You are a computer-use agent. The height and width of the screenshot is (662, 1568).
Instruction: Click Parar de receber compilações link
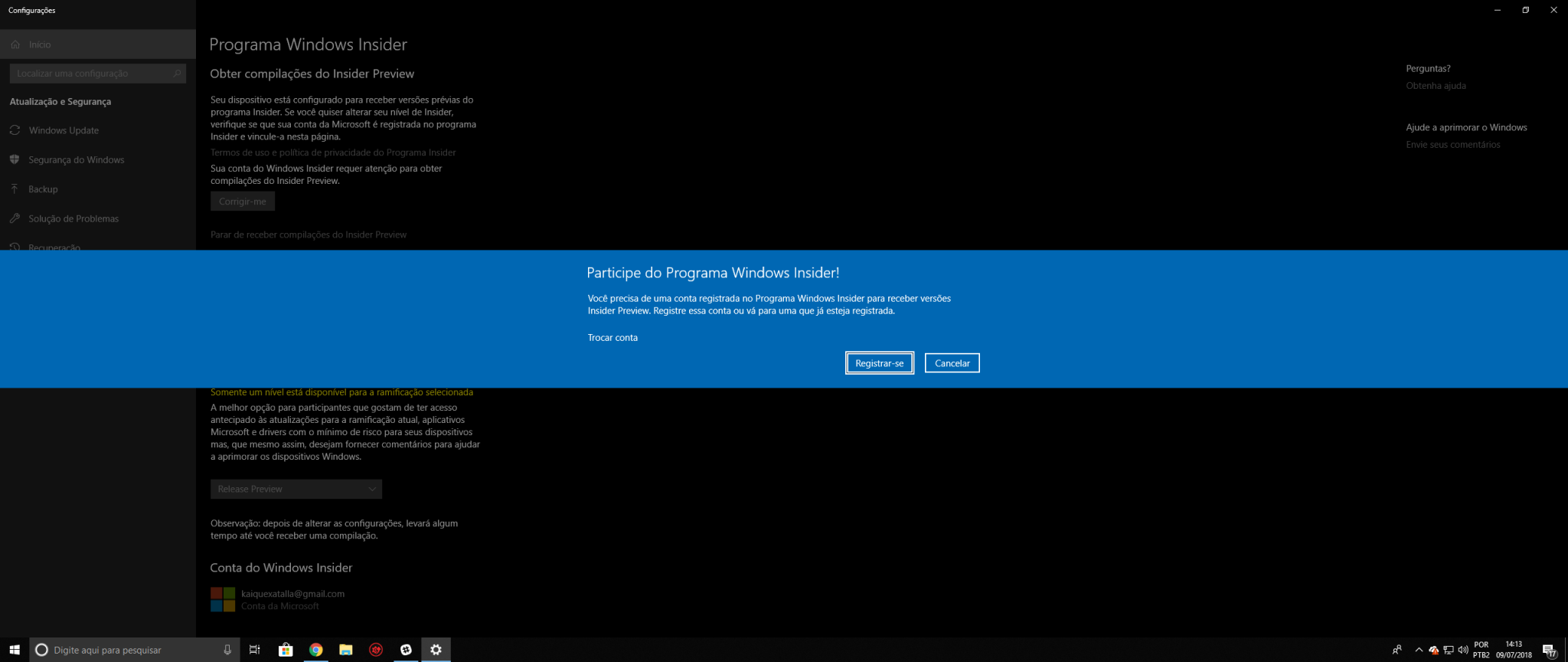309,234
